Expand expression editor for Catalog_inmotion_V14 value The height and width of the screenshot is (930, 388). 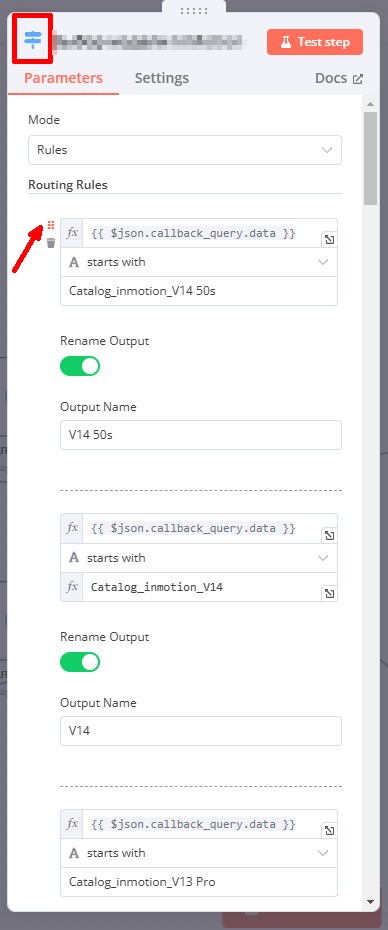[329, 593]
